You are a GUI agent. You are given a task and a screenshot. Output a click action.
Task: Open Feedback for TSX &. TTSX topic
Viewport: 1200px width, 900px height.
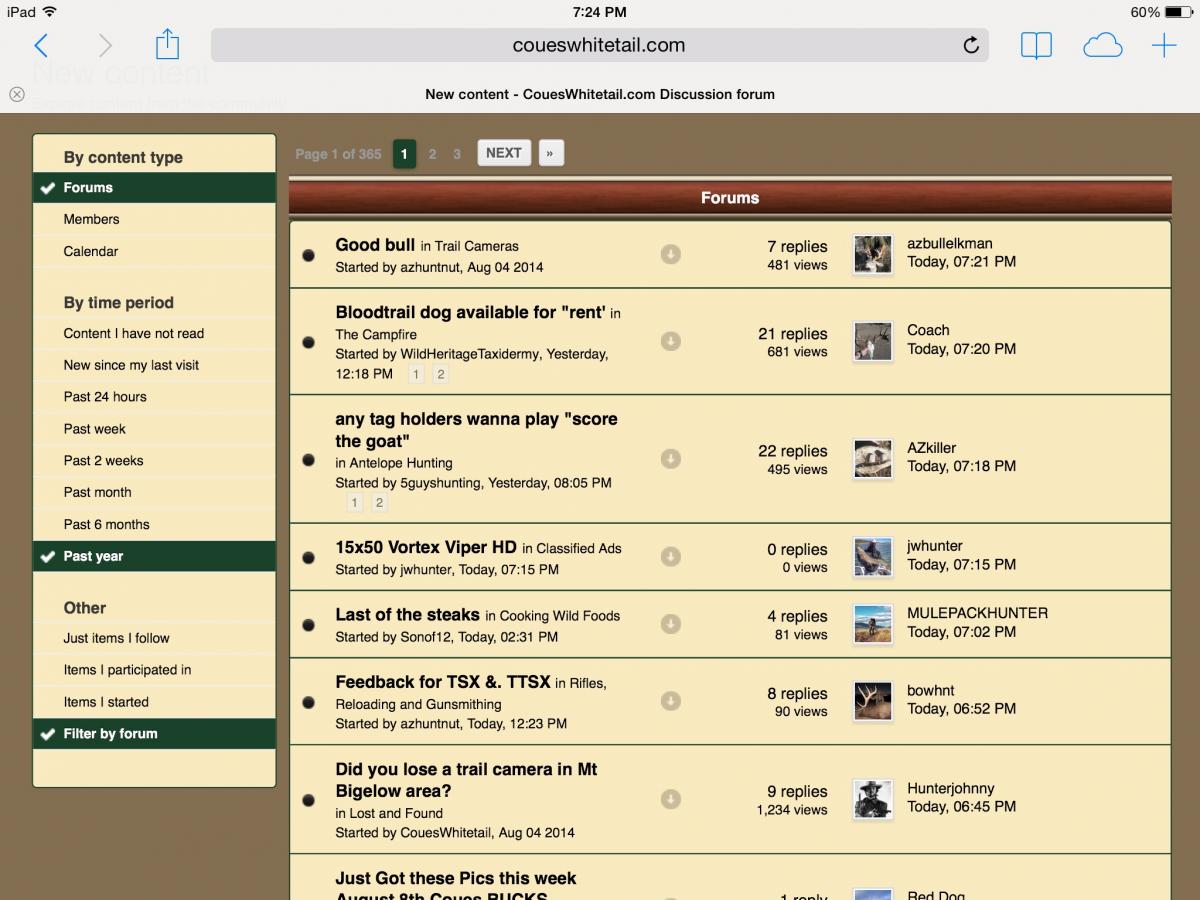point(443,682)
